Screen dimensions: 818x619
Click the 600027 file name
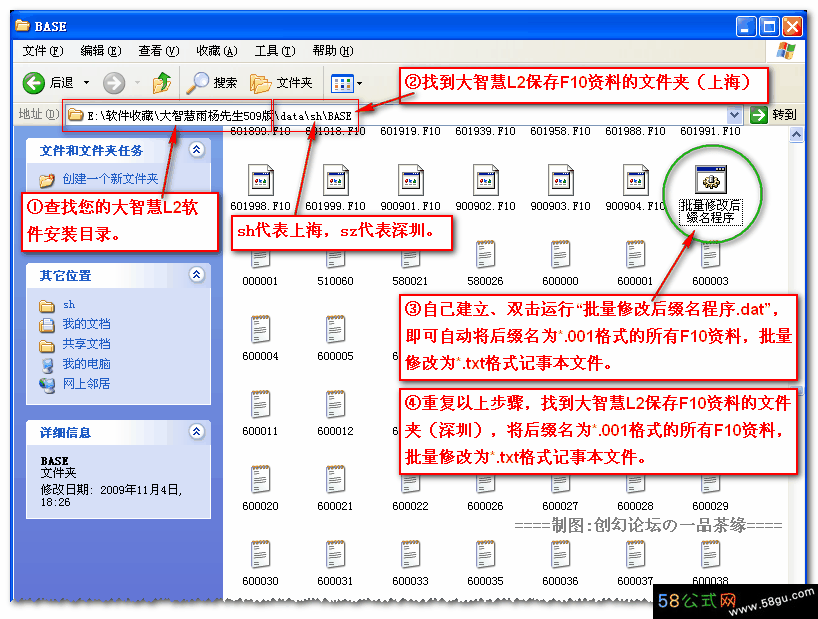click(561, 506)
